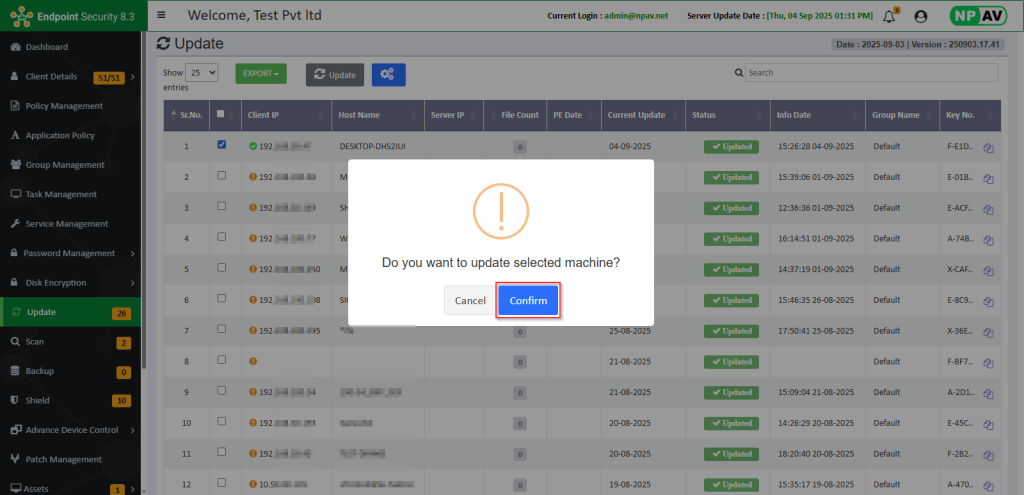This screenshot has width=1024, height=495.
Task: Click the notification bell icon
Action: coord(888,16)
